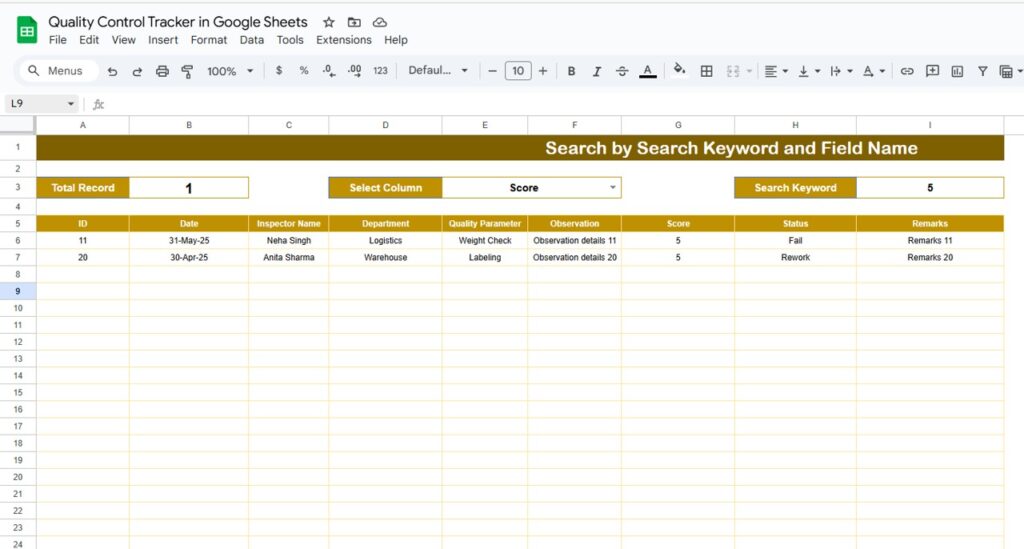Toggle strikethrough formatting
1024x549 pixels.
tap(622, 71)
